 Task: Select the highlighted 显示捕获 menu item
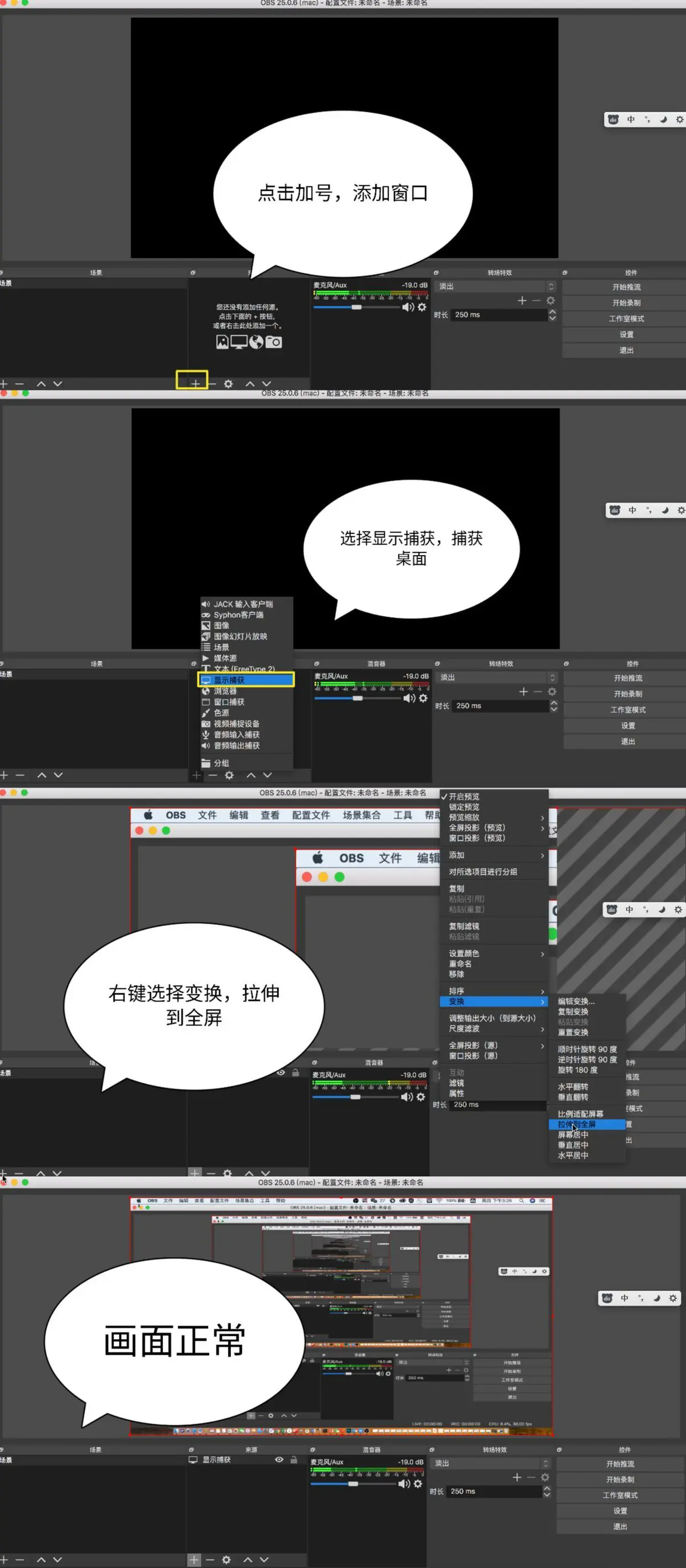pyautogui.click(x=246, y=680)
